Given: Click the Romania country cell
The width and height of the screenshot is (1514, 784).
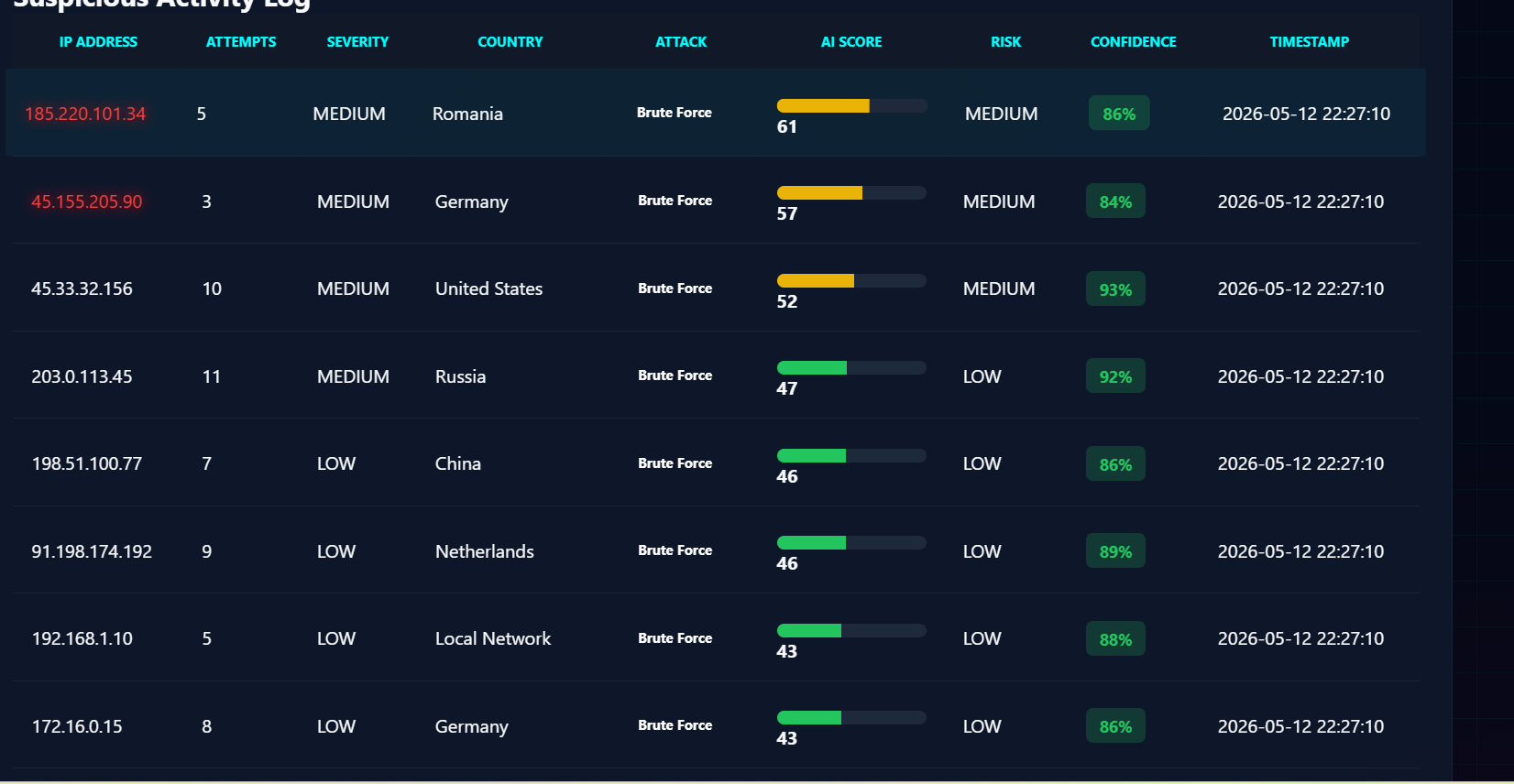Looking at the screenshot, I should coord(467,114).
